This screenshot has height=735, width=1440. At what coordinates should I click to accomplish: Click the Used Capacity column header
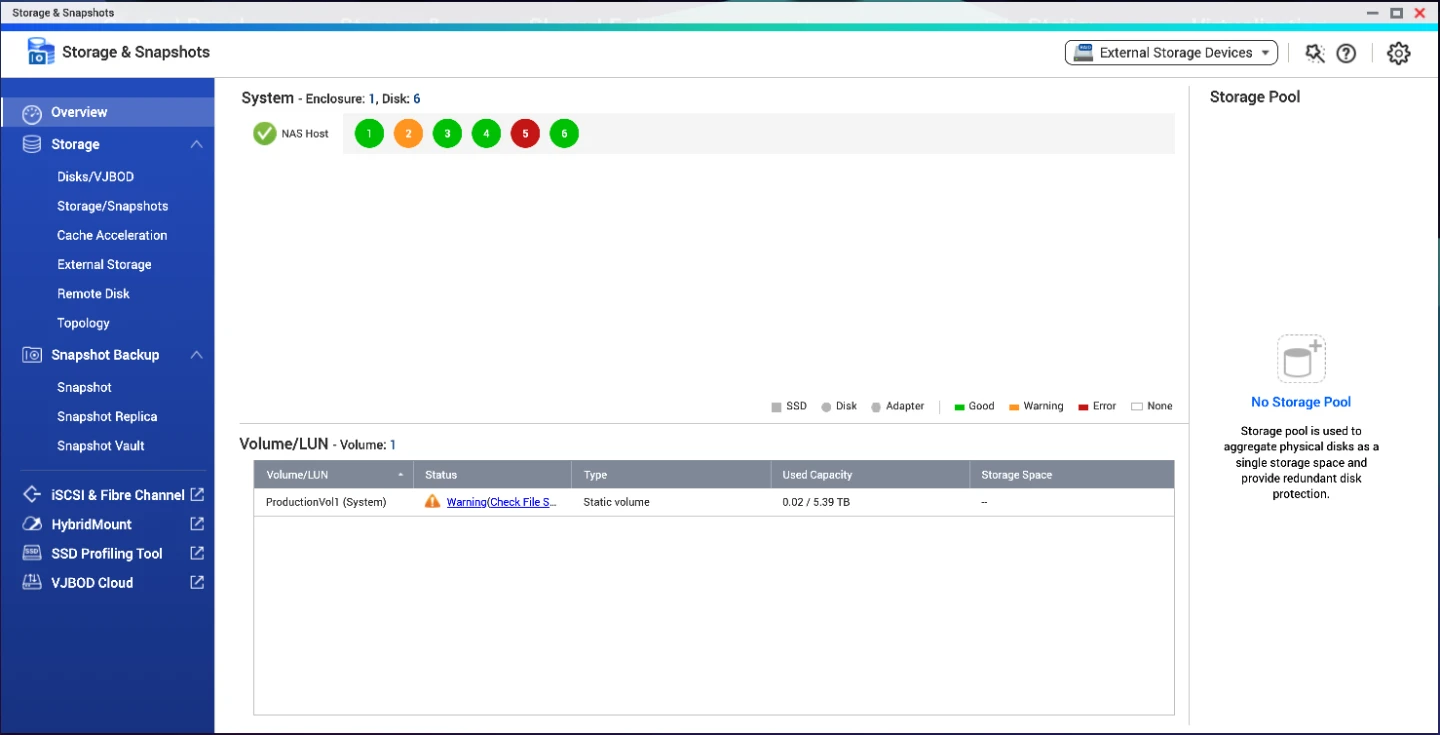point(870,475)
